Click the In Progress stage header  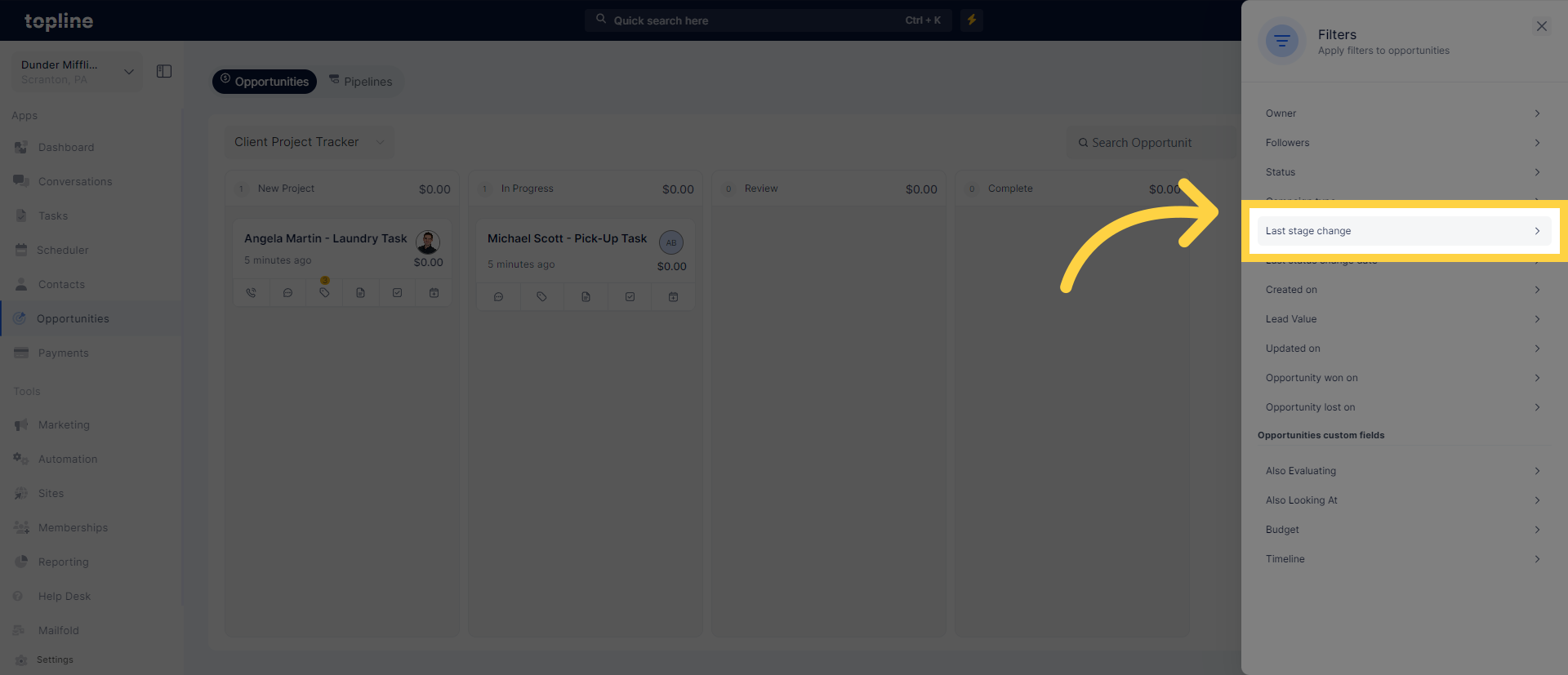coord(586,189)
